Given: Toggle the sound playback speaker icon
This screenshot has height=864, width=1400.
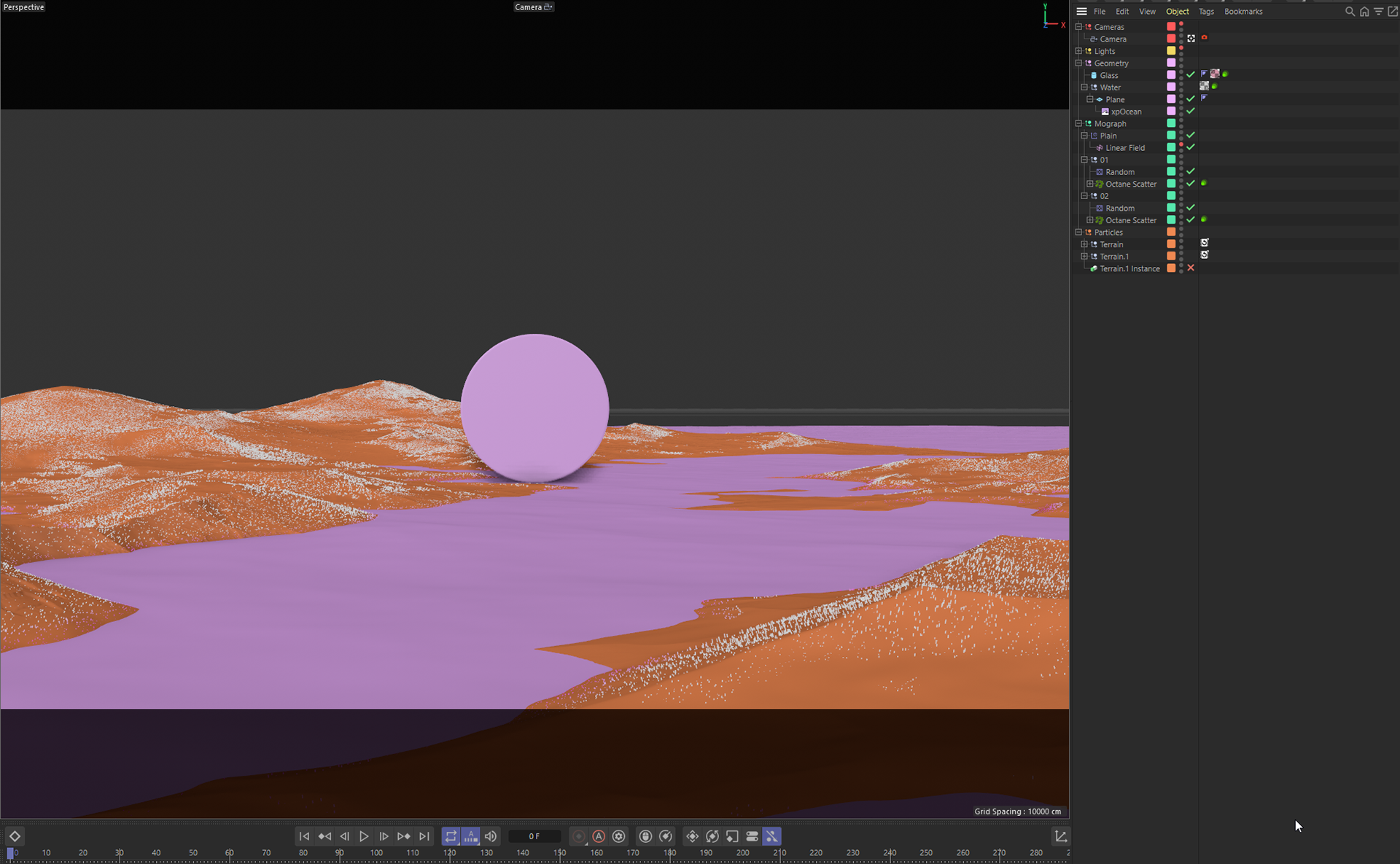Looking at the screenshot, I should click(491, 836).
